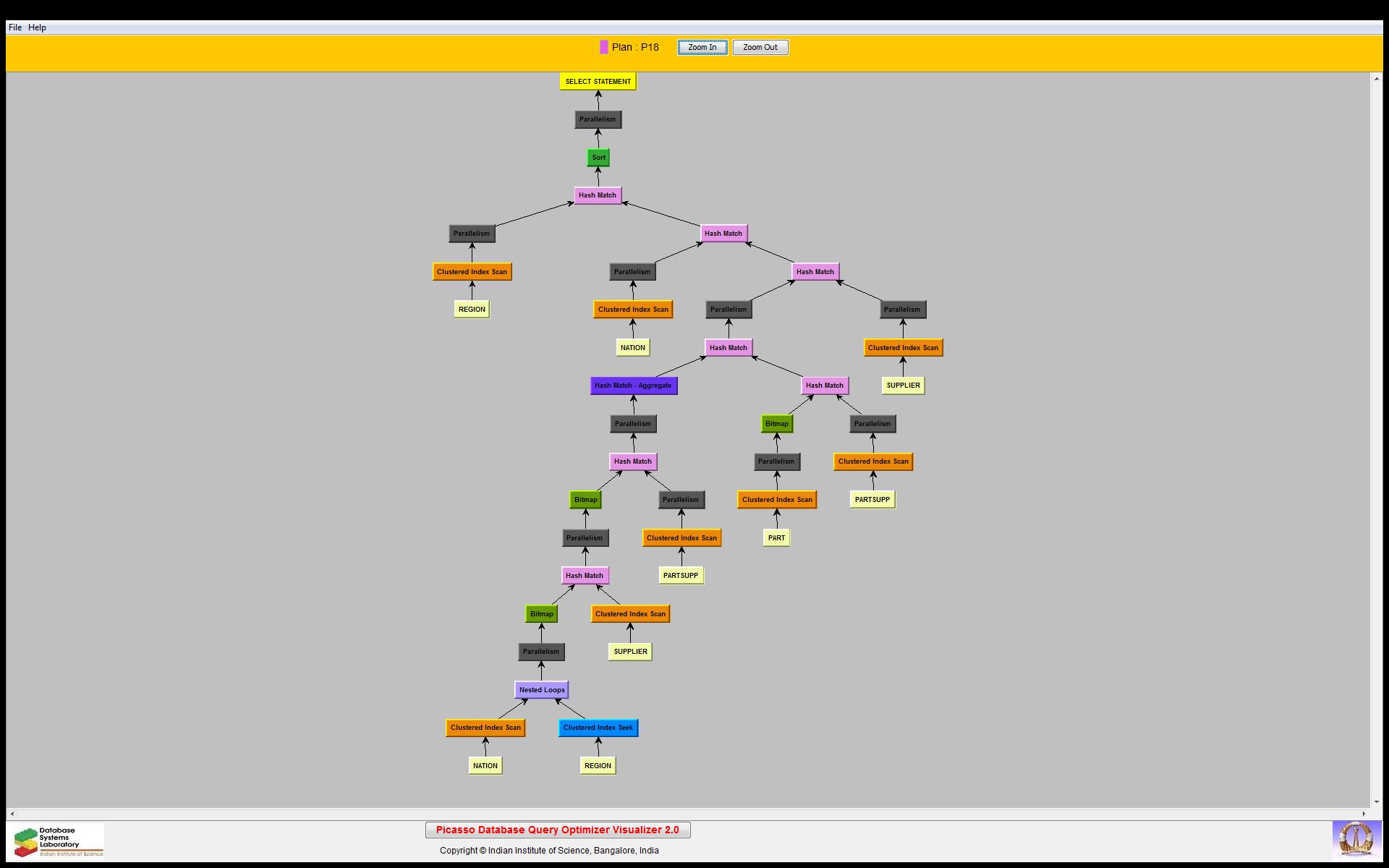Viewport: 1389px width, 868px height.
Task: Click the vertical scrollbar up arrow
Action: (x=1377, y=79)
